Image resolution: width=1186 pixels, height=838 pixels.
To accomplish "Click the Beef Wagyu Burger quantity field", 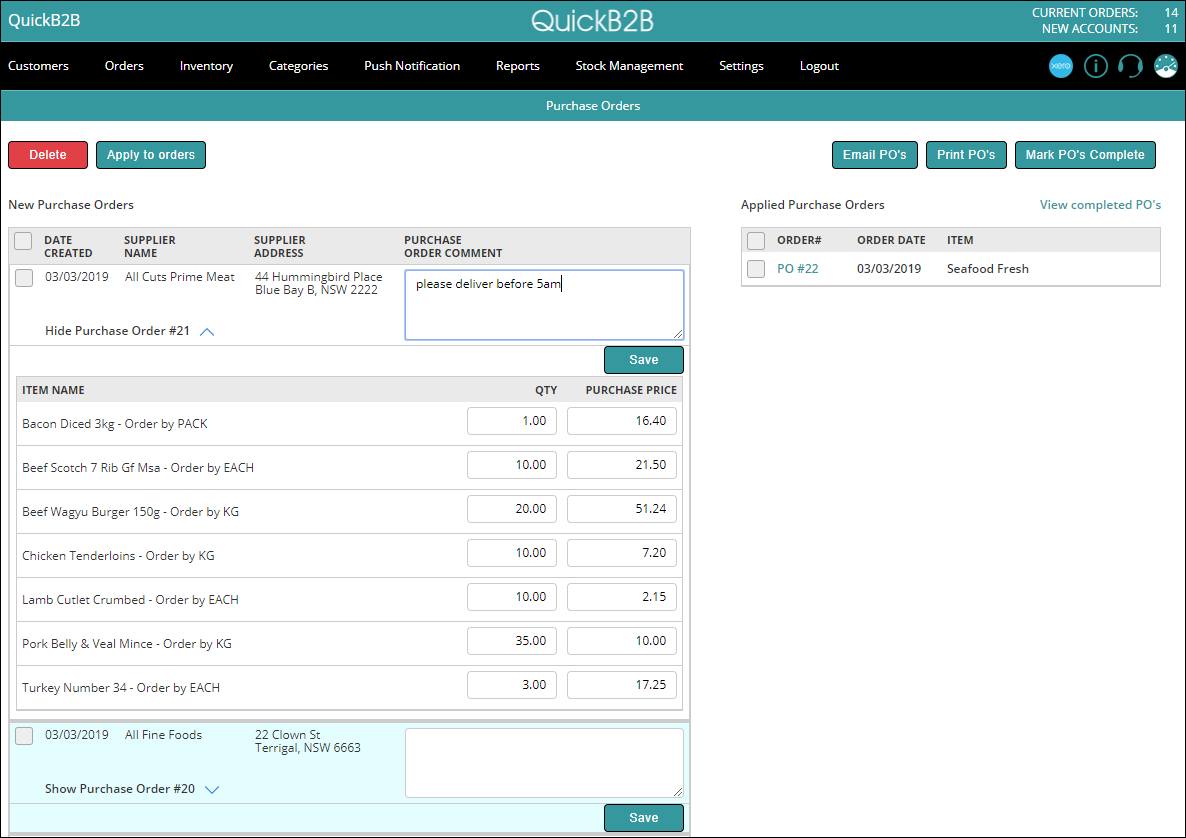I will [511, 509].
